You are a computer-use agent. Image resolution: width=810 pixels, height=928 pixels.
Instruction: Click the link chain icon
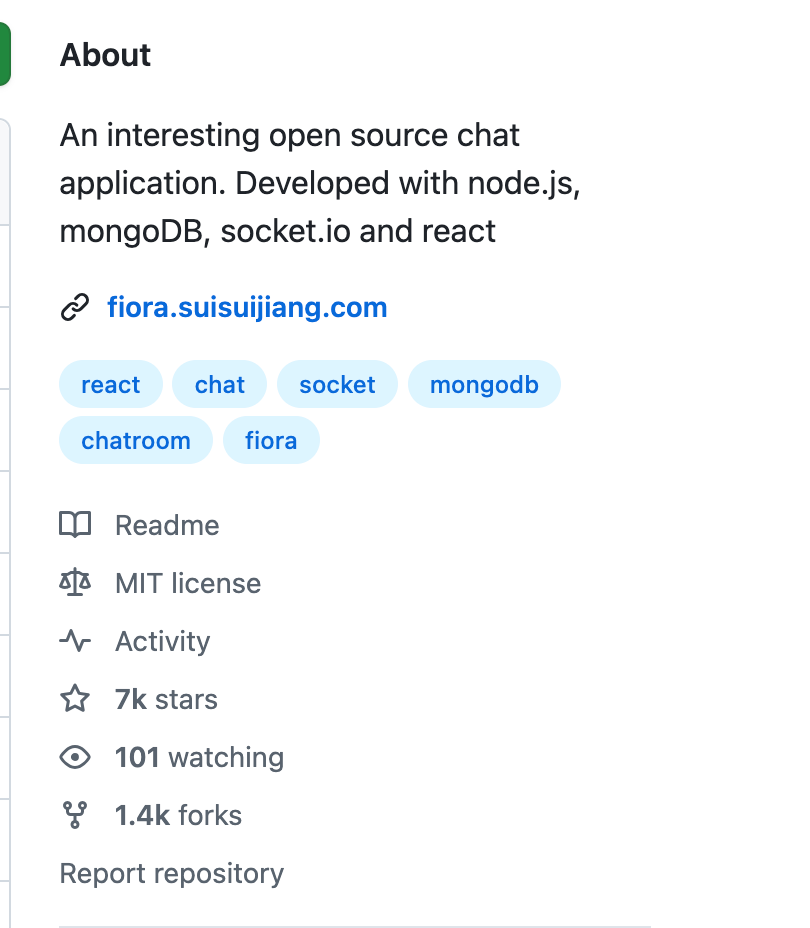tap(75, 308)
